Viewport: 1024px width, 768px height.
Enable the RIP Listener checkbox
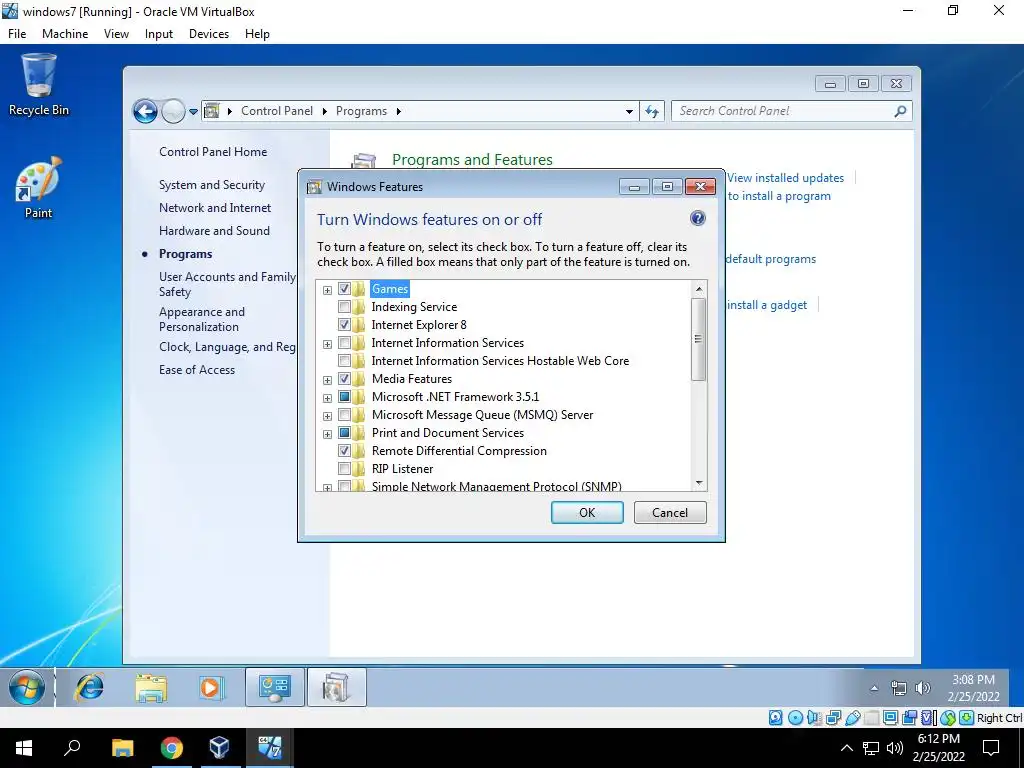(344, 468)
